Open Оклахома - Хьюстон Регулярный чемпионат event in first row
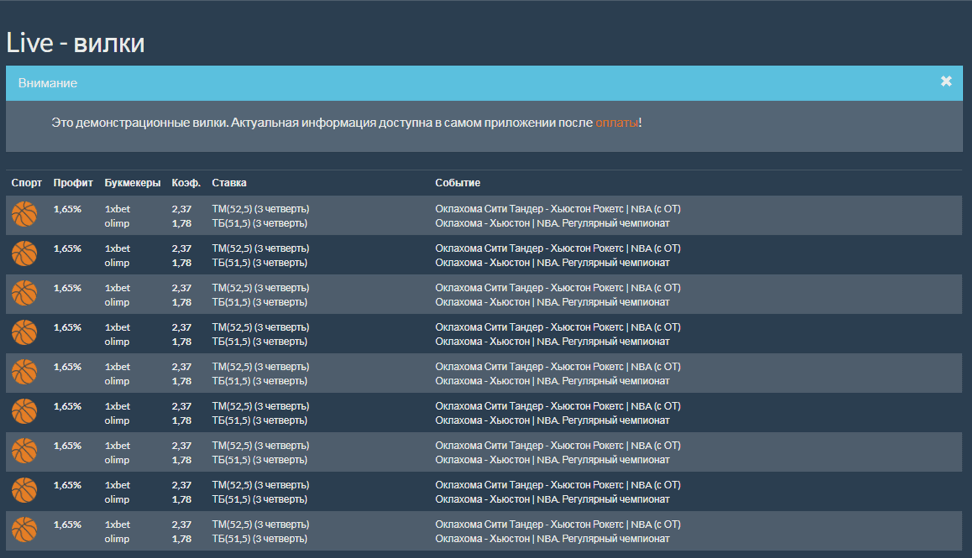 (552, 223)
